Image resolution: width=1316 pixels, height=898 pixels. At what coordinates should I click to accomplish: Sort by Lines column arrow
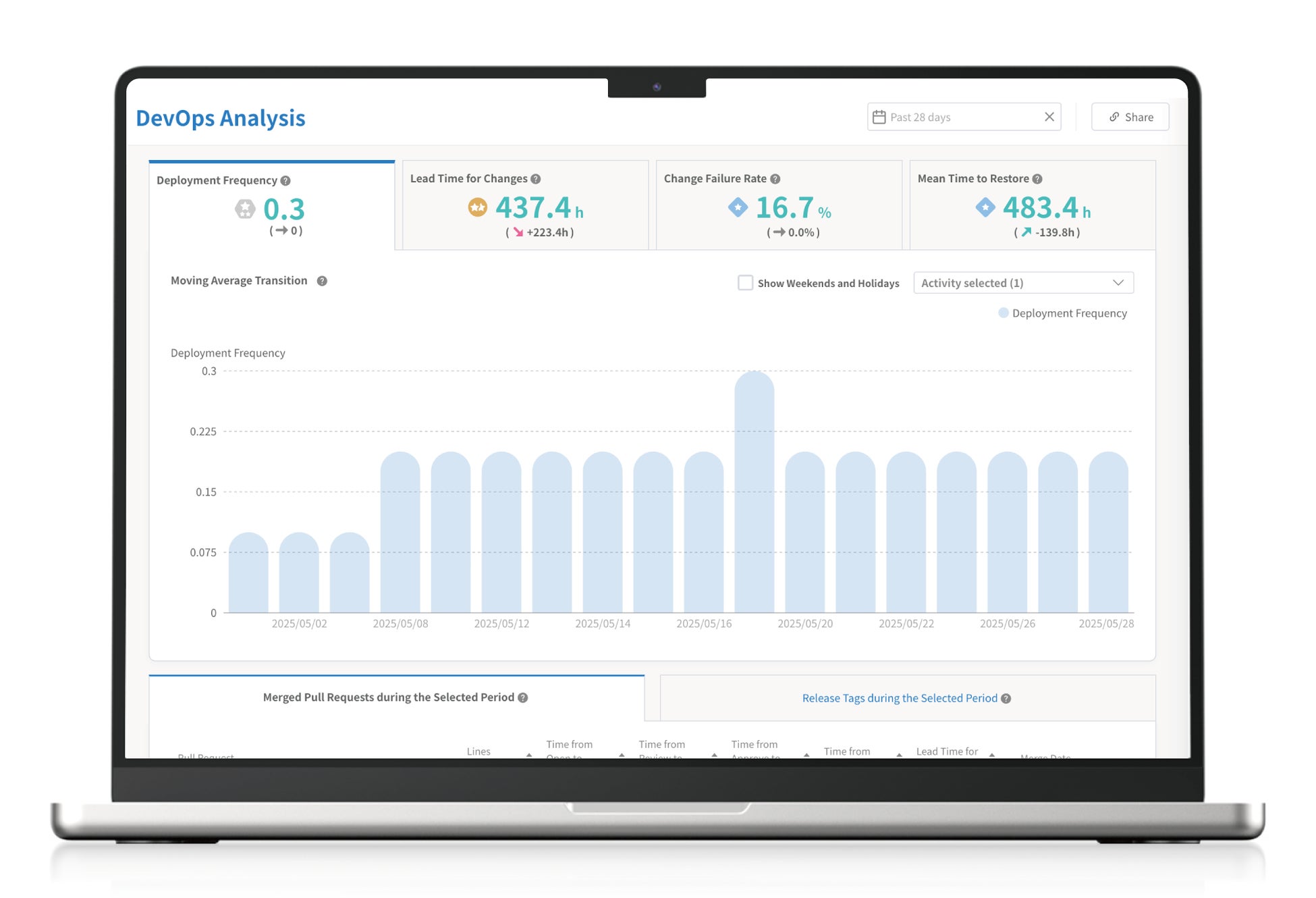(x=529, y=754)
